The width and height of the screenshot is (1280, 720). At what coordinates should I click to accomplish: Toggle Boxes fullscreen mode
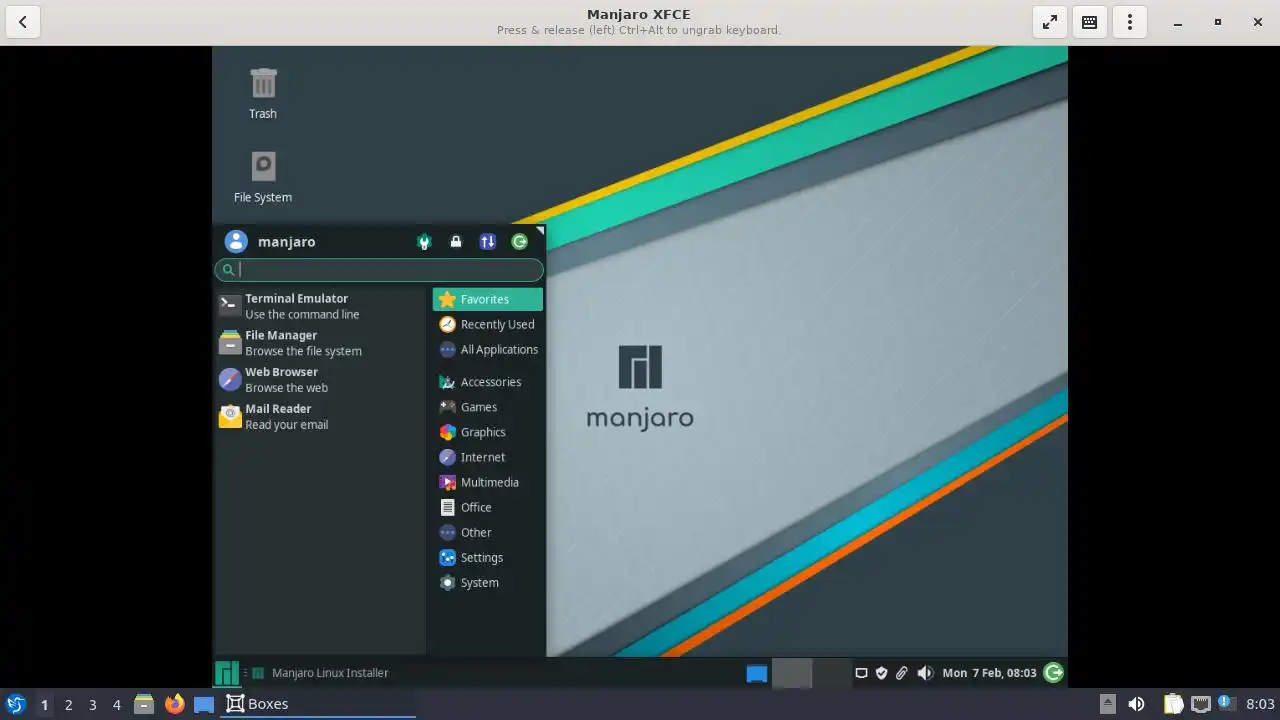[x=1050, y=22]
